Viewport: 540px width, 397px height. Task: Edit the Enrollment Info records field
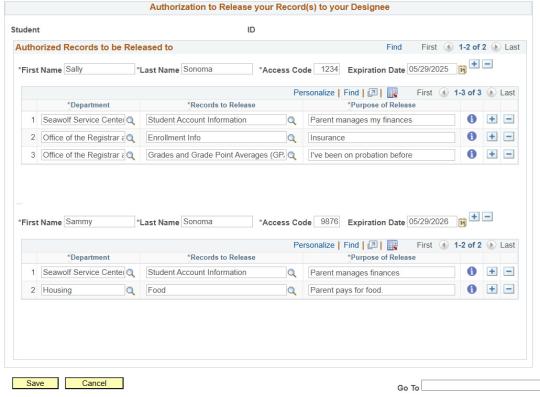[x=216, y=138]
